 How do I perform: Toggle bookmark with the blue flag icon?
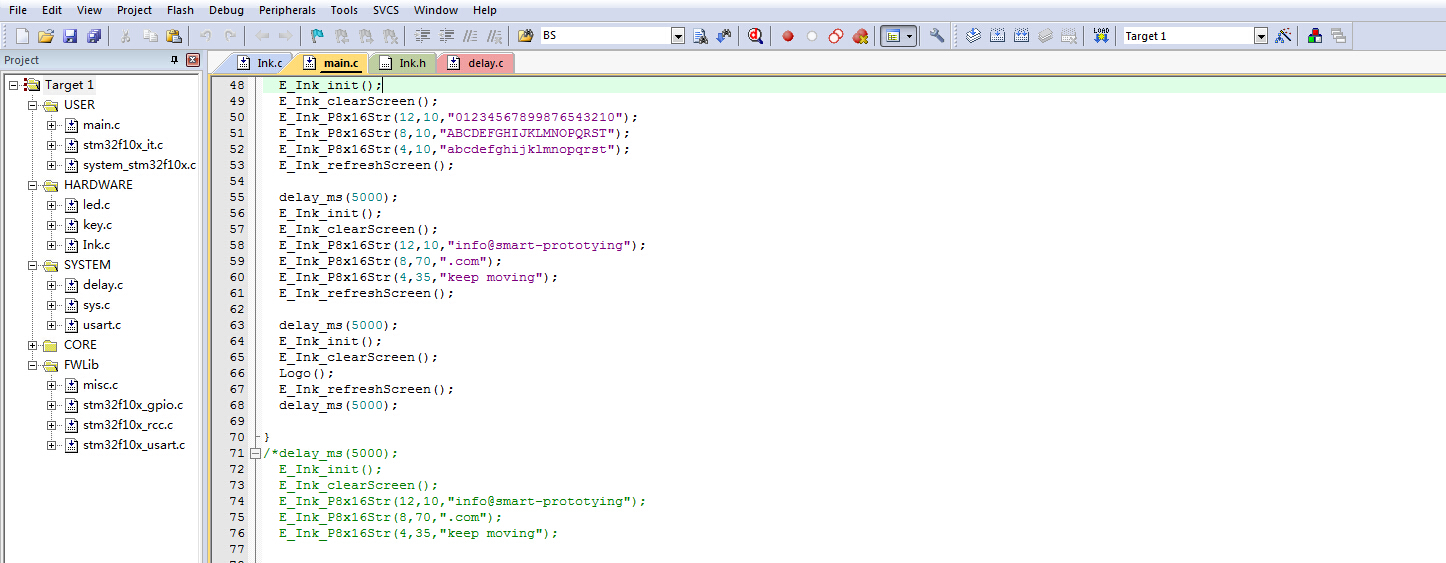[x=317, y=36]
